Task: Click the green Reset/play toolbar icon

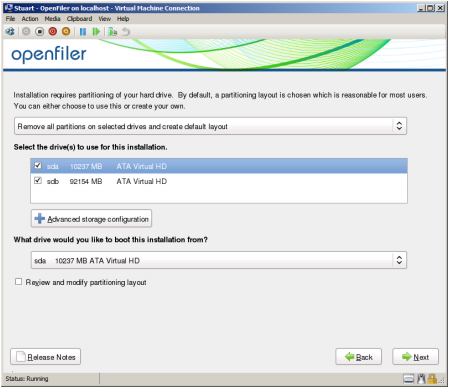Action: pos(96,32)
